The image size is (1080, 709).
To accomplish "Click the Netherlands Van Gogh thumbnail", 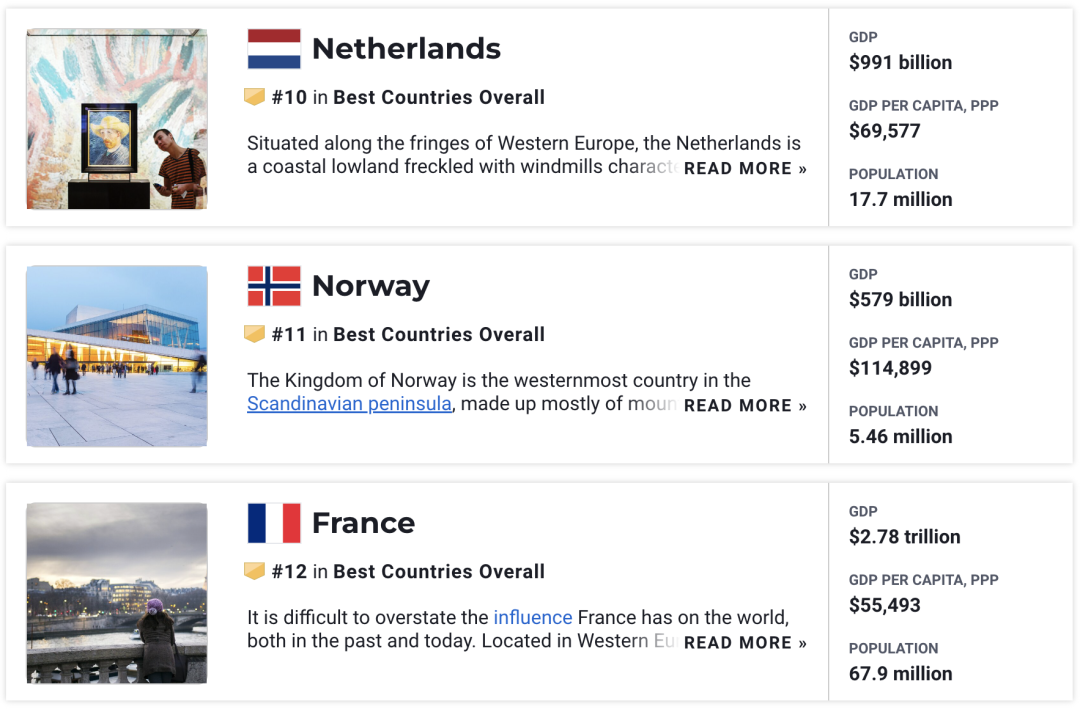I will pos(117,119).
